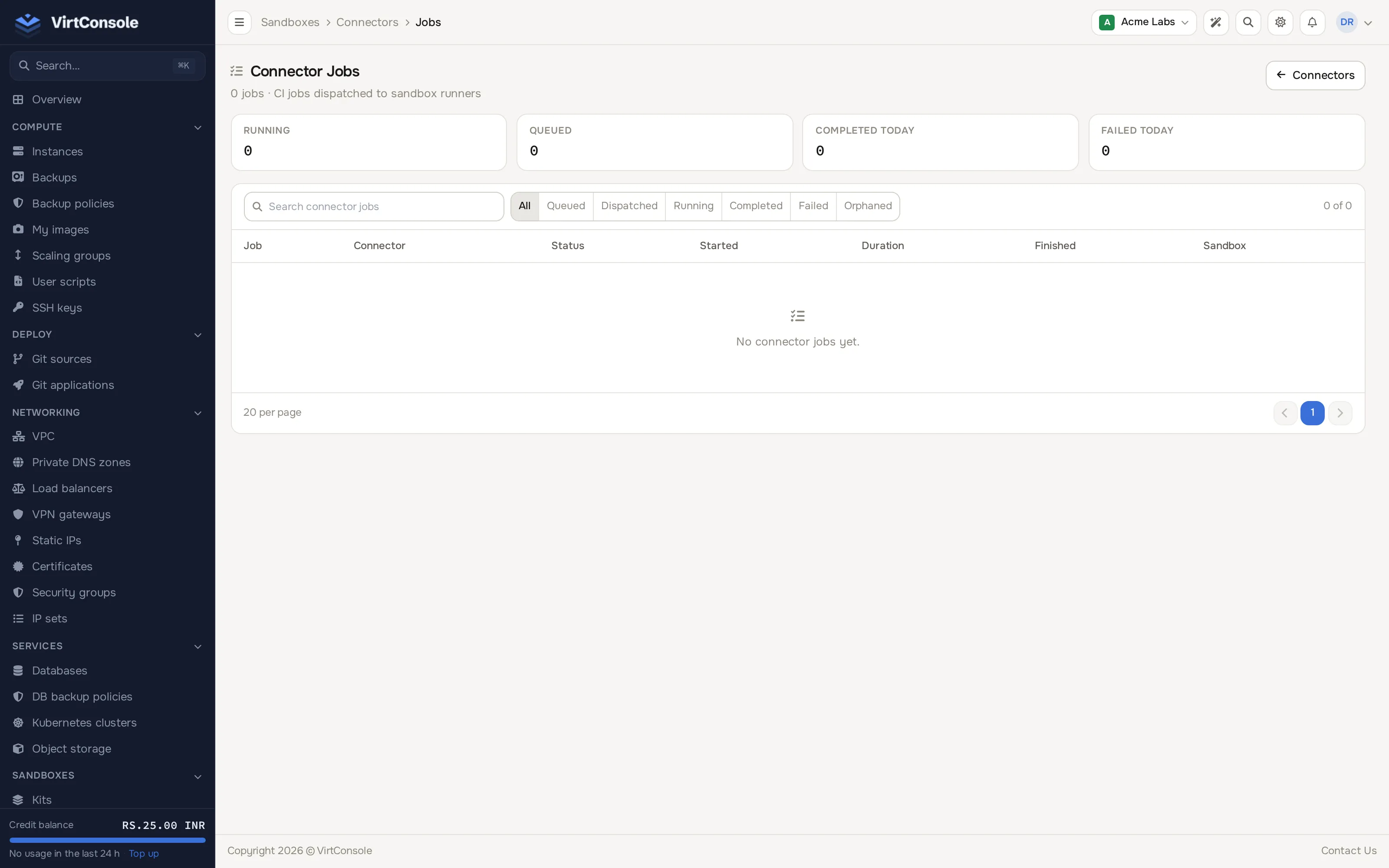Screen dimensions: 1389x868
Task: Collapse the COMPUTE section
Action: click(107, 127)
